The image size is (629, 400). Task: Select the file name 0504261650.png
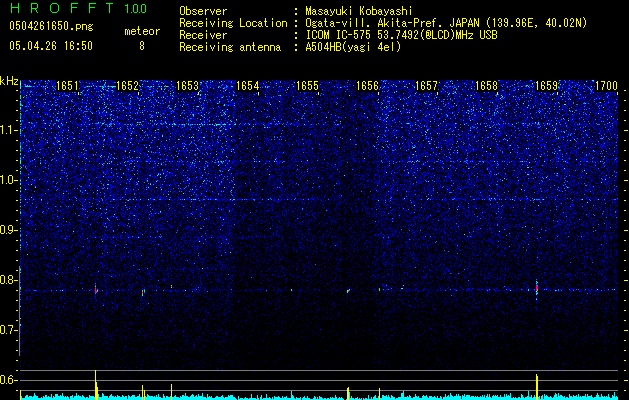(x=51, y=26)
